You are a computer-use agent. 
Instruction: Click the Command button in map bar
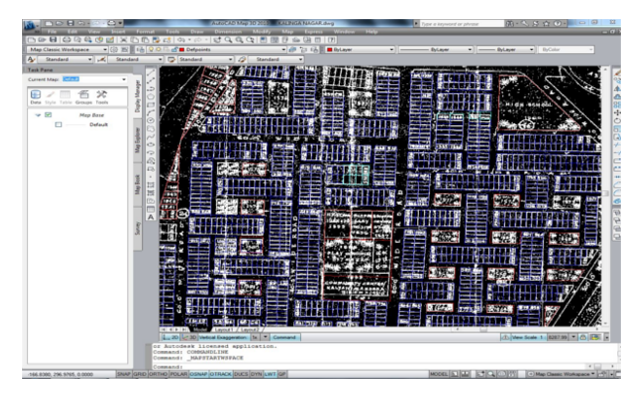(284, 337)
